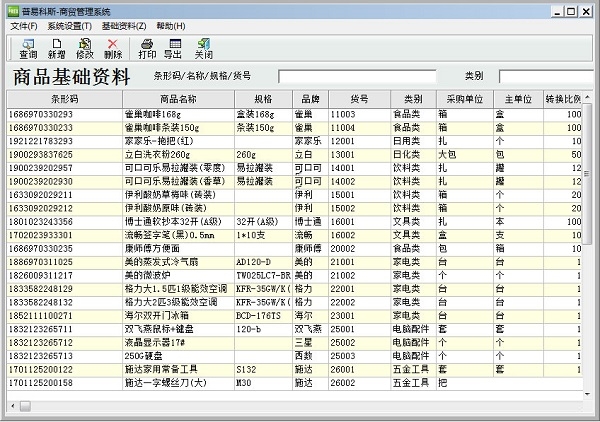Viewport: 600px width, 422px height.
Task: Click the 商品名称 column header
Action: (178, 100)
